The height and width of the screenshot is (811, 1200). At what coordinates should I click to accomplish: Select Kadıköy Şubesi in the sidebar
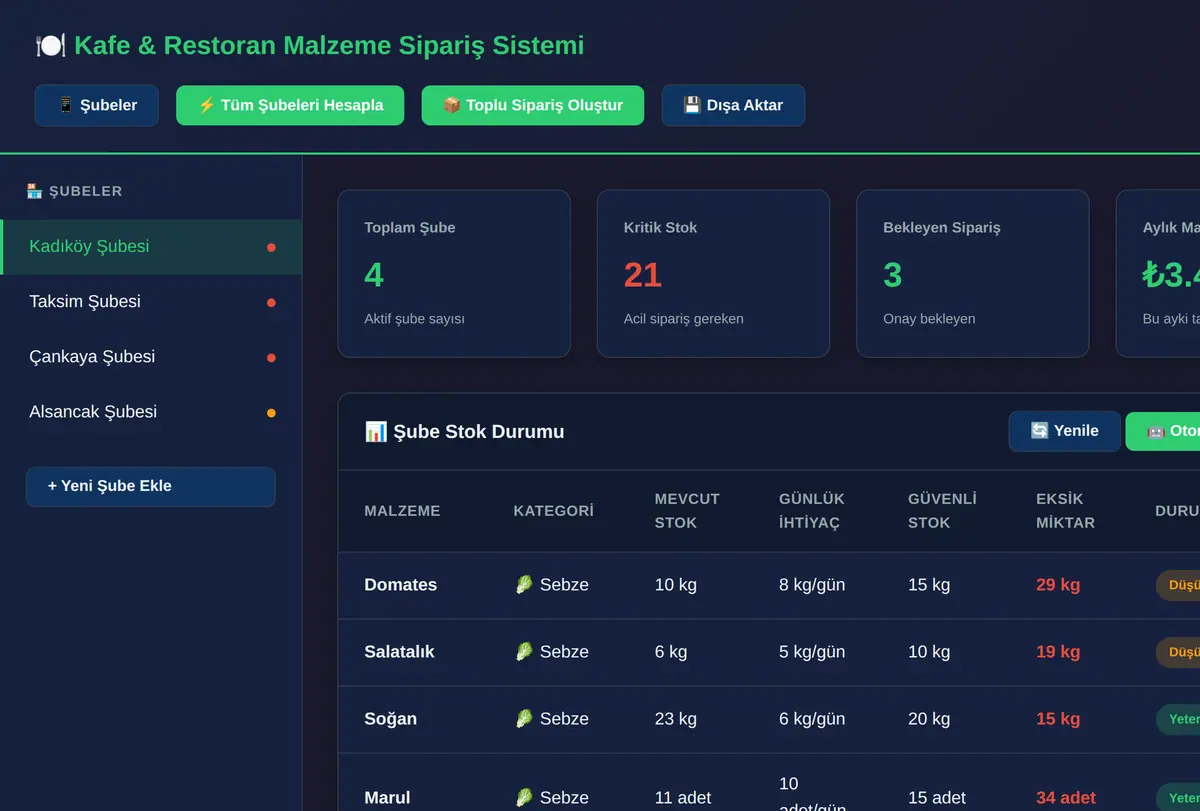pos(151,247)
